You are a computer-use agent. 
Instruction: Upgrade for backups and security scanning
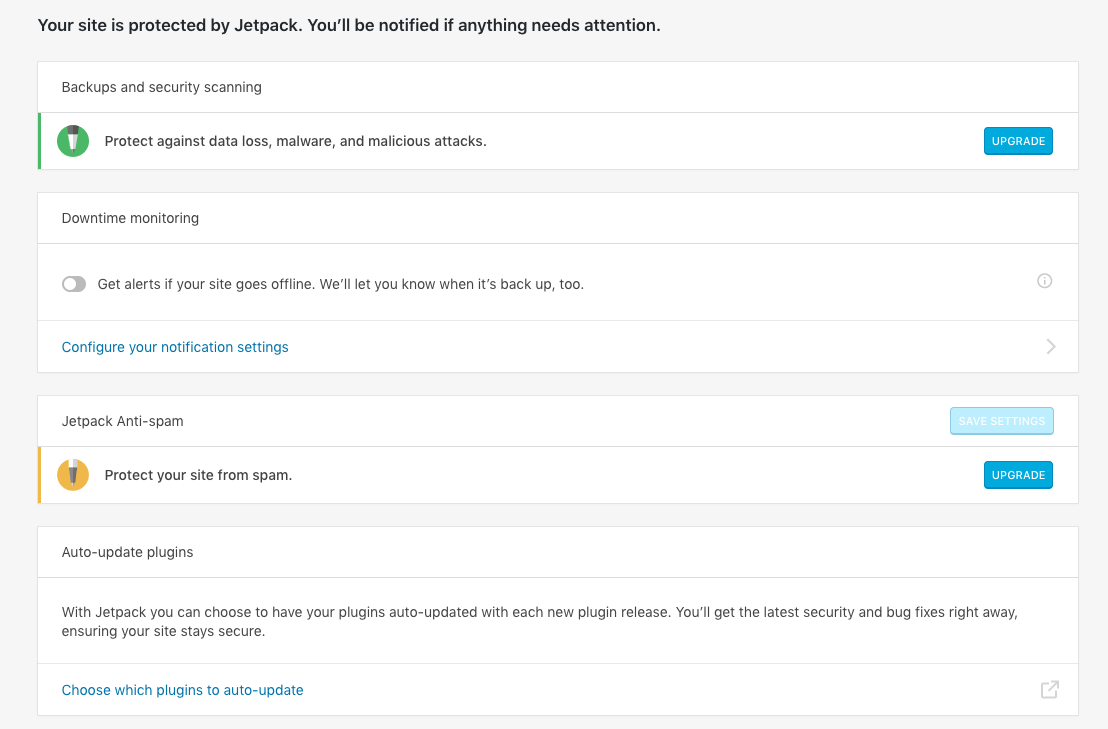1018,141
